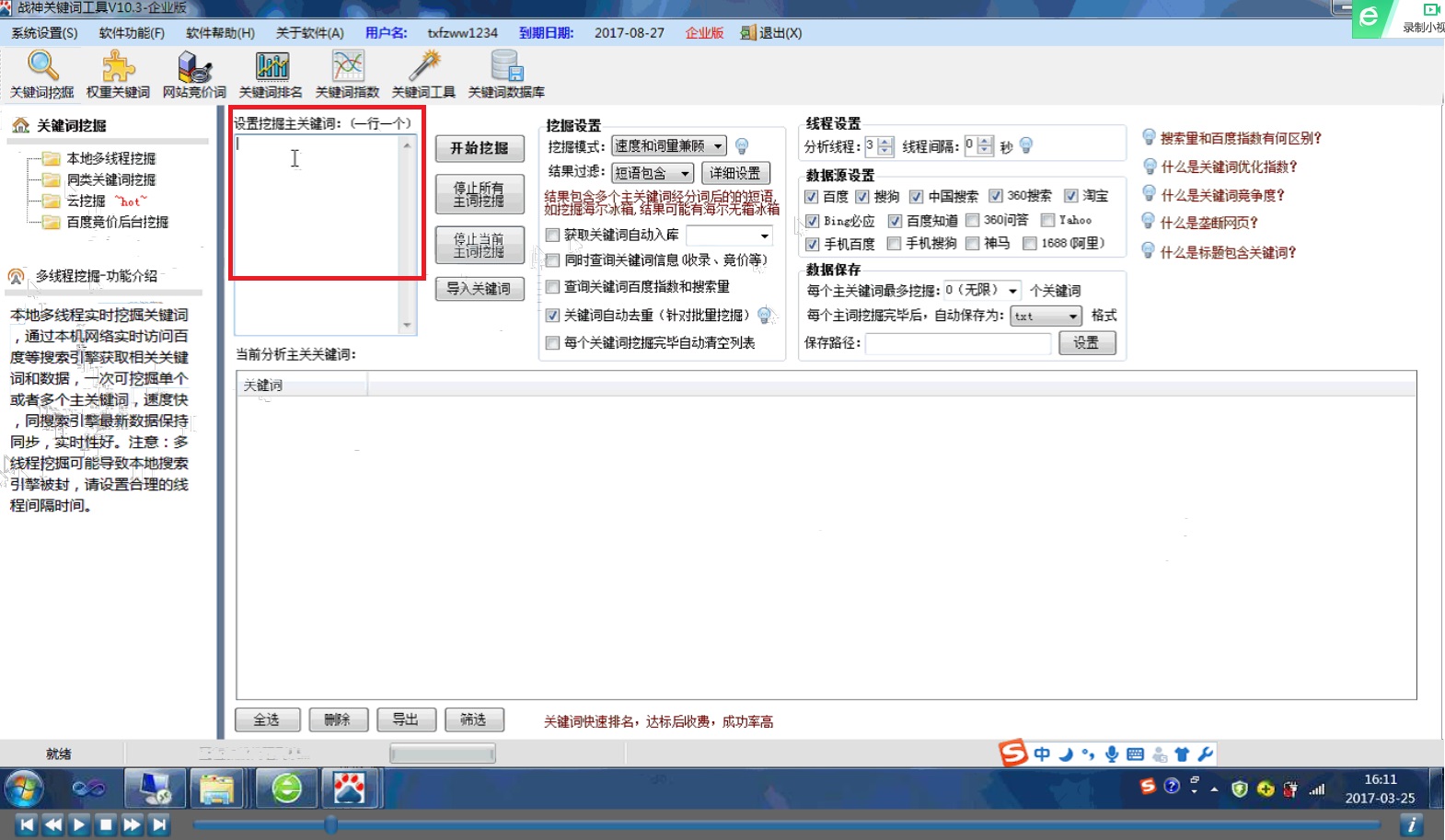The height and width of the screenshot is (840, 1445).
Task: Open the 系统设置(S) menu
Action: (x=44, y=33)
